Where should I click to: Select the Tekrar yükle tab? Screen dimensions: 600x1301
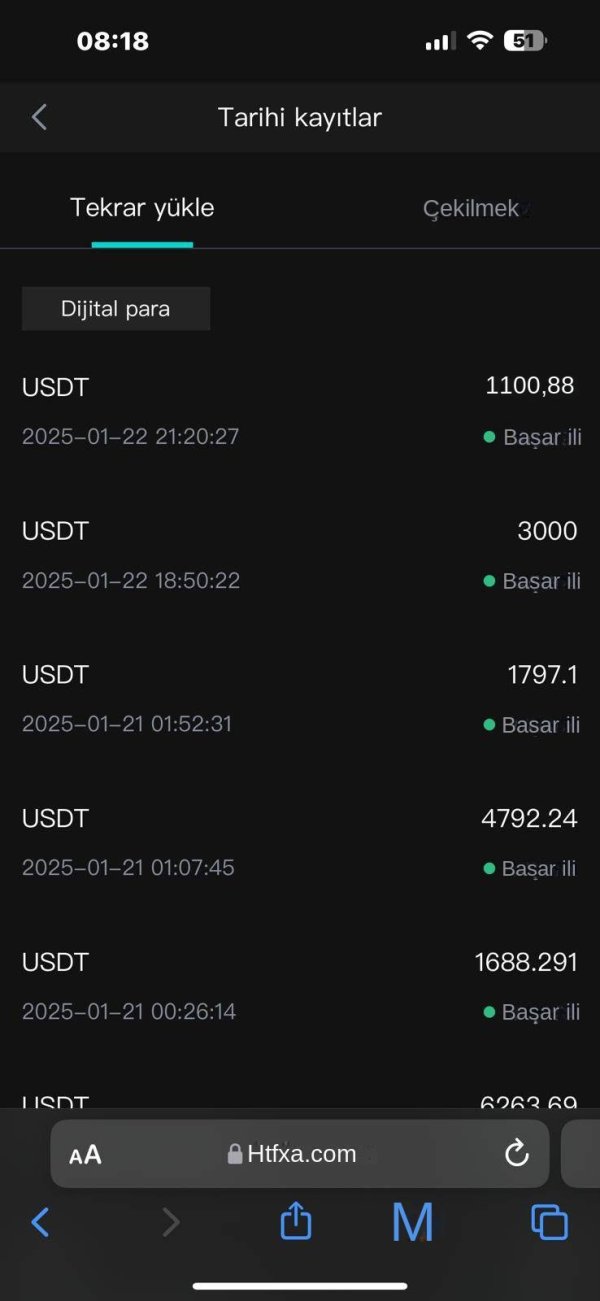pyautogui.click(x=142, y=208)
